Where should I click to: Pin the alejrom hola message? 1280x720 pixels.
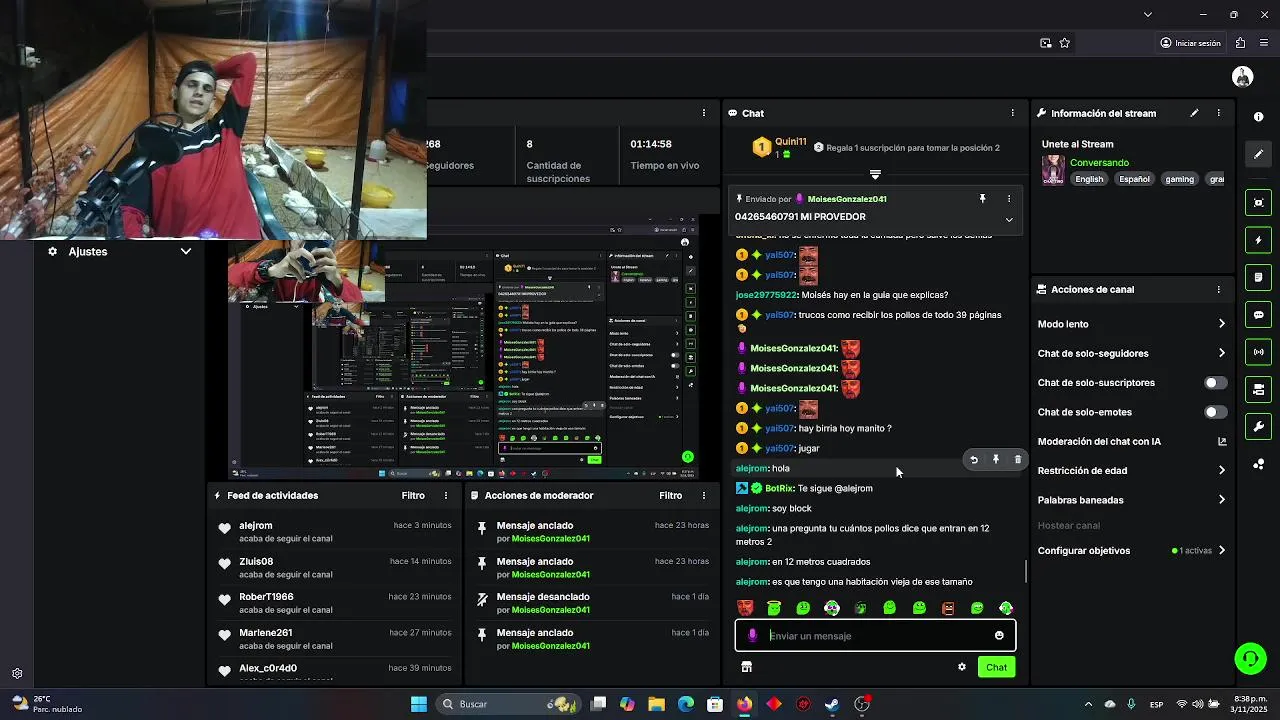[996, 460]
